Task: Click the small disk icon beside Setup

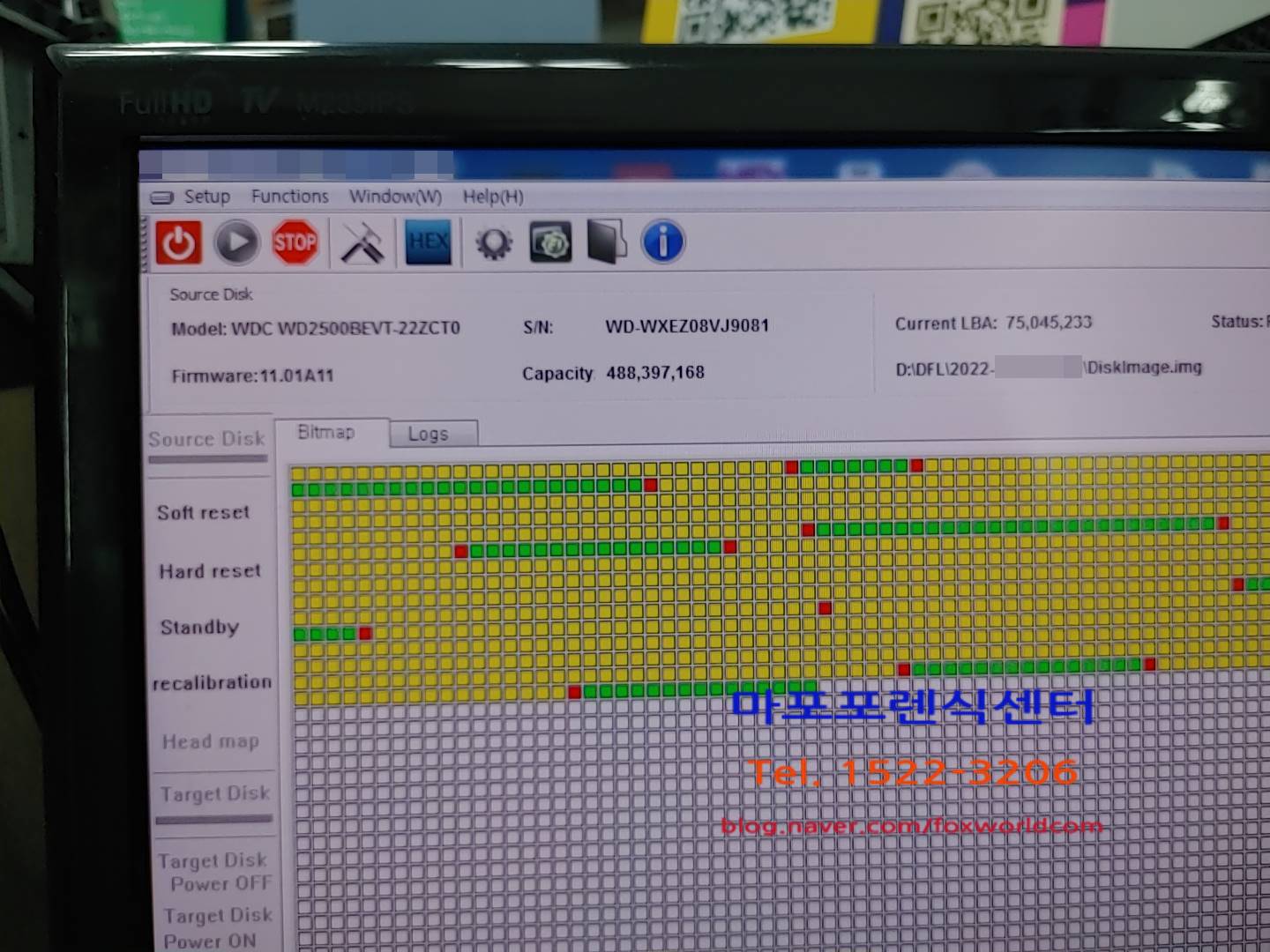Action: click(x=162, y=197)
